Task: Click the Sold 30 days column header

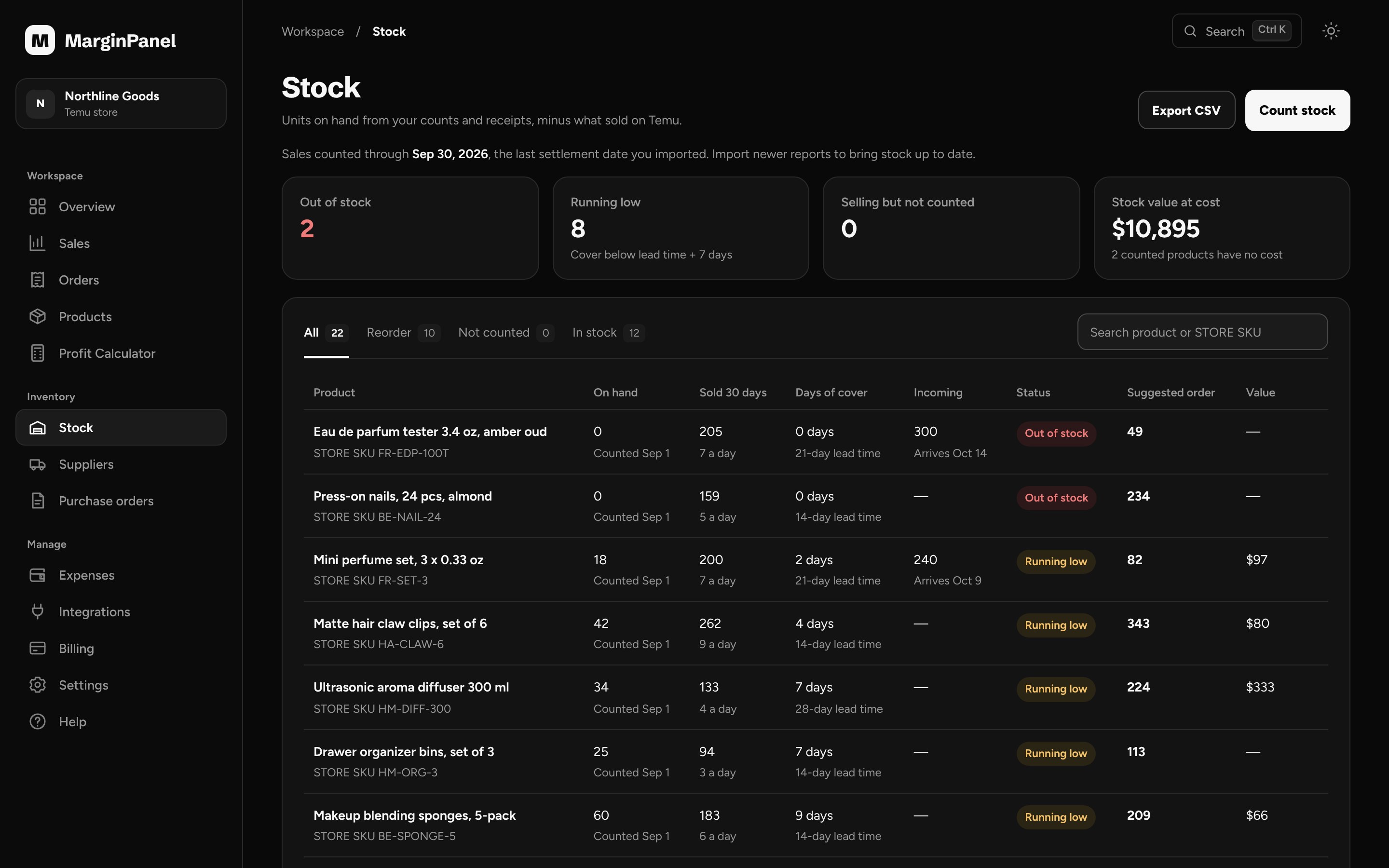Action: pyautogui.click(x=733, y=393)
